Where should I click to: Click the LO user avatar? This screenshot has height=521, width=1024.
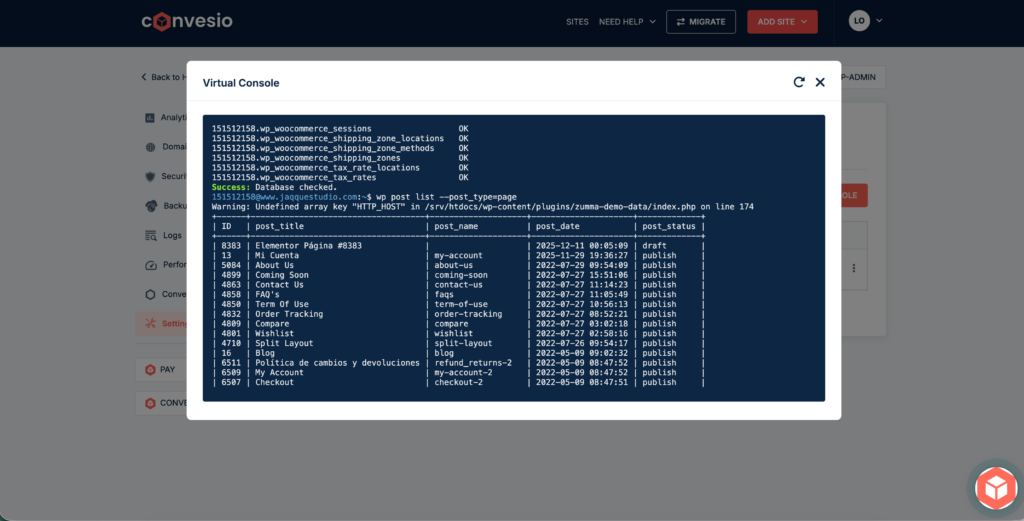click(x=859, y=21)
